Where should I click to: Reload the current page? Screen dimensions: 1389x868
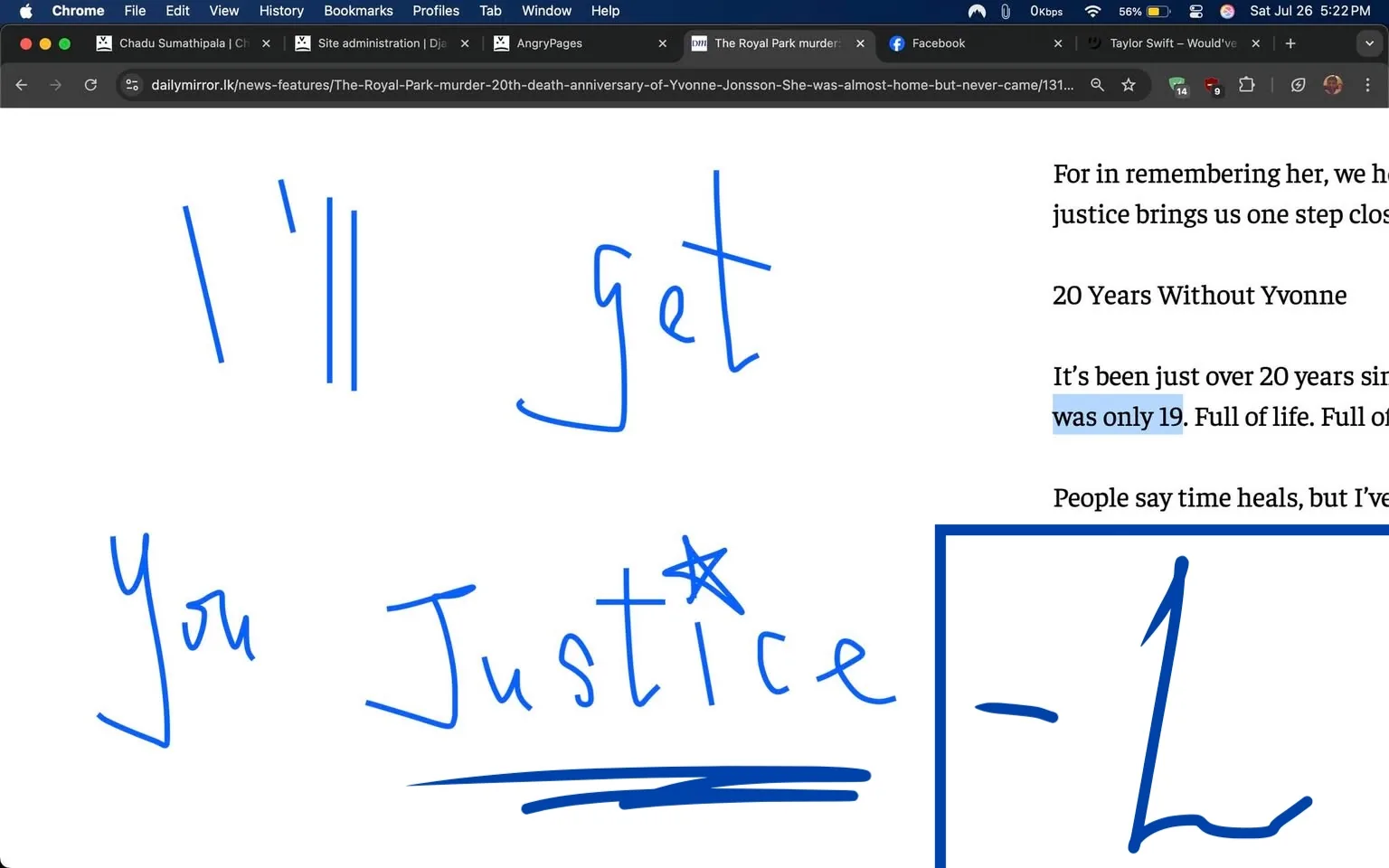click(x=90, y=85)
